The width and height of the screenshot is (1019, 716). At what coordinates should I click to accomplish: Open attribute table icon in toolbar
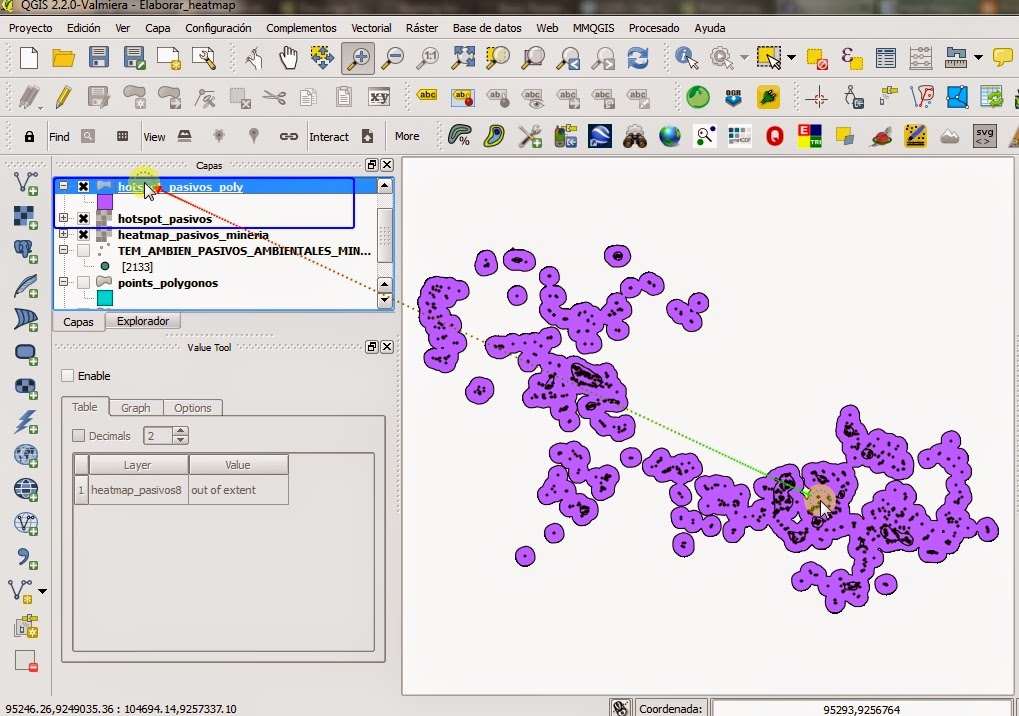(x=886, y=58)
